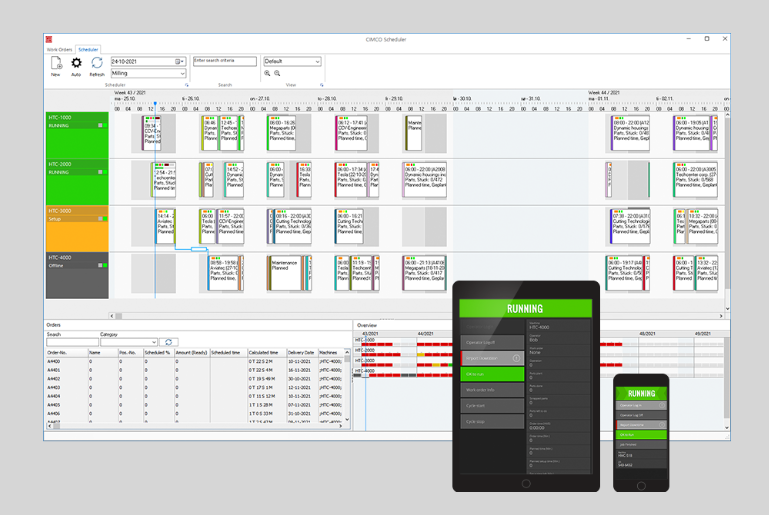Screen dimensions: 769x515
Task: Open the Dynamic housings 06:00-22:00 block on HTC-2000
Action: click(x=425, y=180)
